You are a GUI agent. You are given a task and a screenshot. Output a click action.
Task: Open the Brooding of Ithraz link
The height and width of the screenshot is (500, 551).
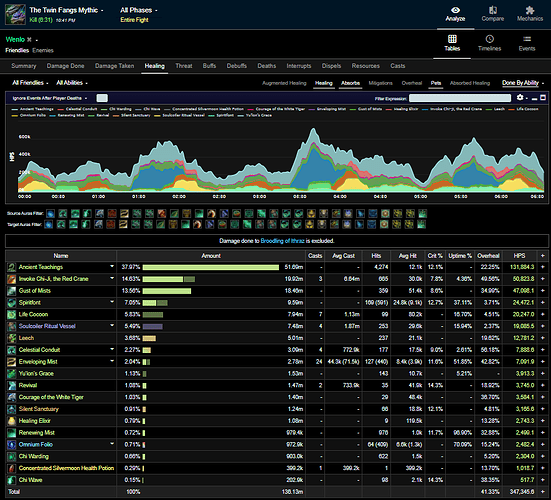pos(282,241)
